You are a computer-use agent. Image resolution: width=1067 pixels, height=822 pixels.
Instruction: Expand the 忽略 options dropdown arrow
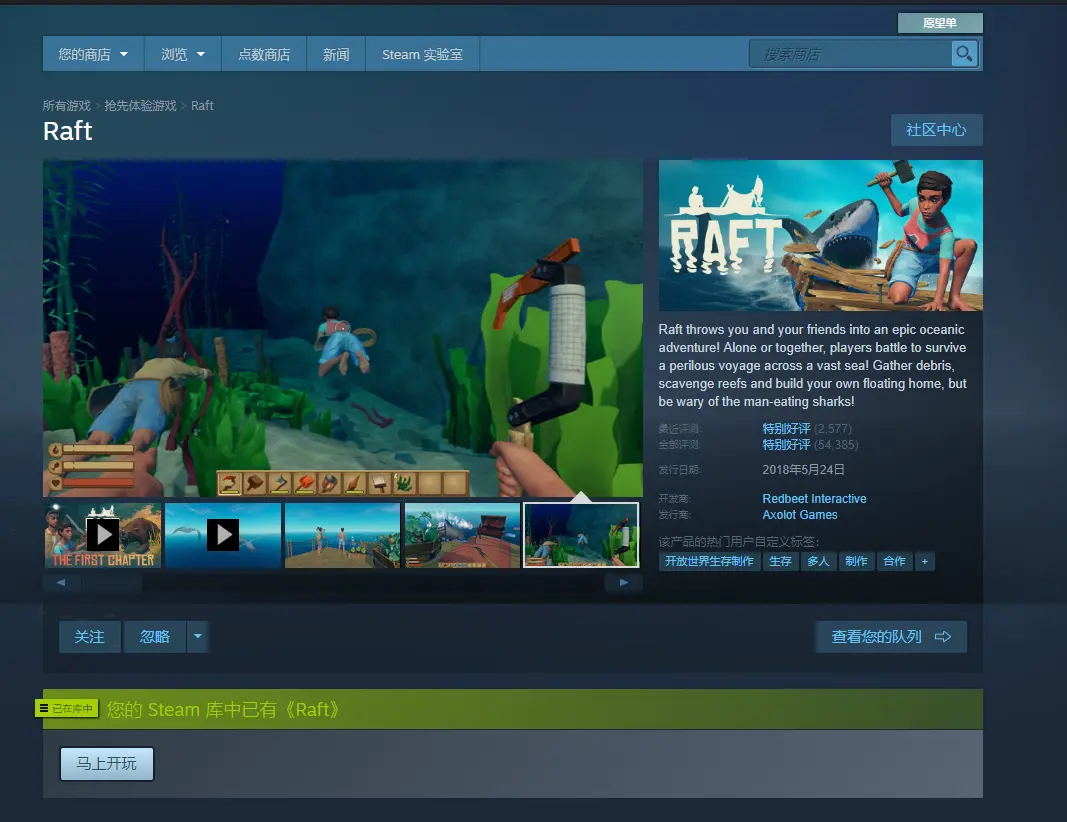pyautogui.click(x=197, y=637)
